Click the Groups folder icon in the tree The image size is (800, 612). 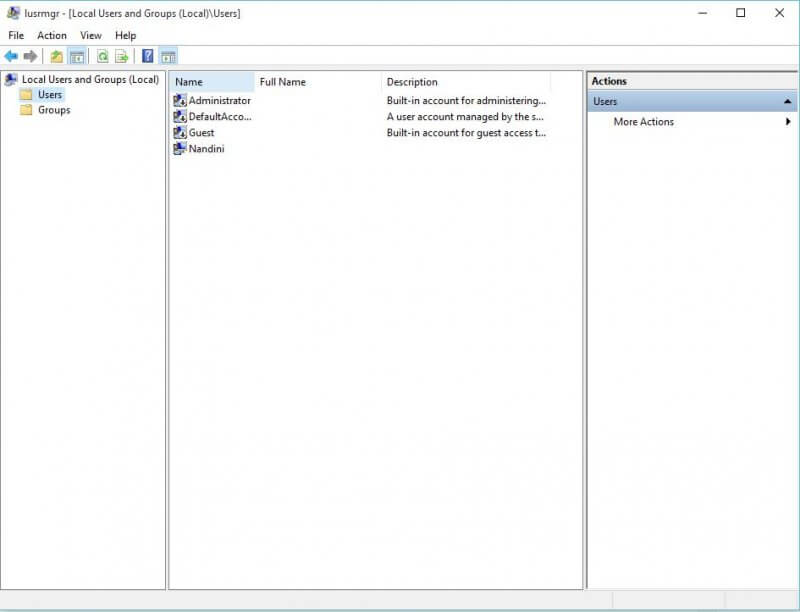[x=26, y=110]
